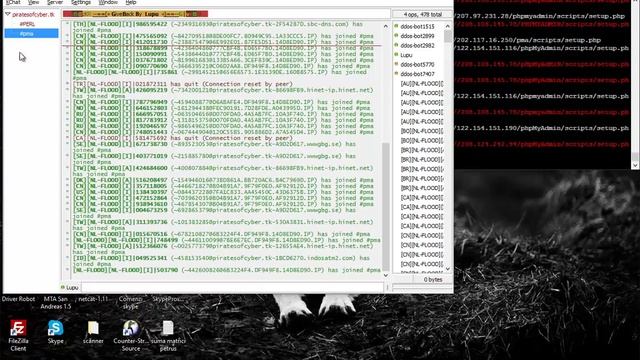Focus the chat message input field
Viewport: 640px width, 360px height.
(233, 287)
